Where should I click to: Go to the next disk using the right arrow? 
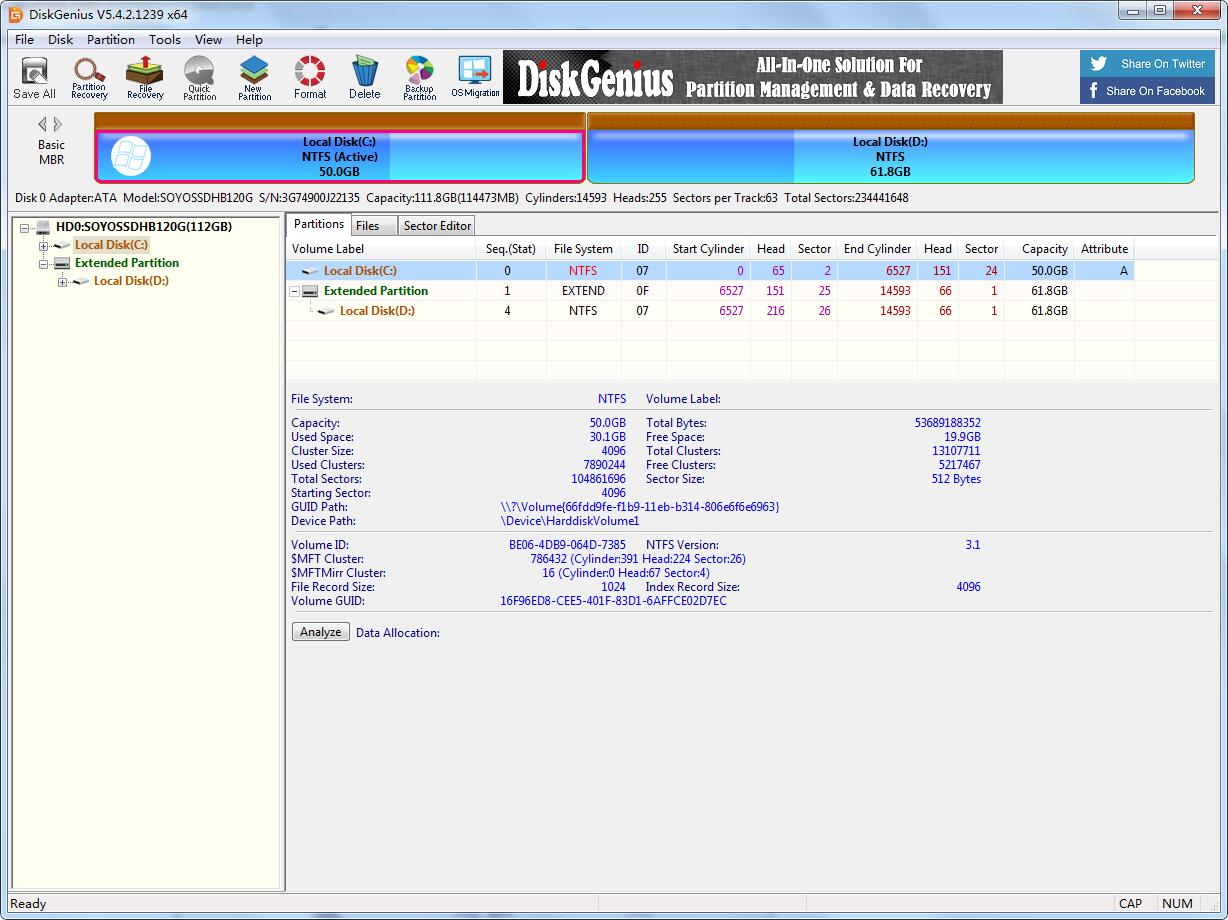pyautogui.click(x=58, y=124)
